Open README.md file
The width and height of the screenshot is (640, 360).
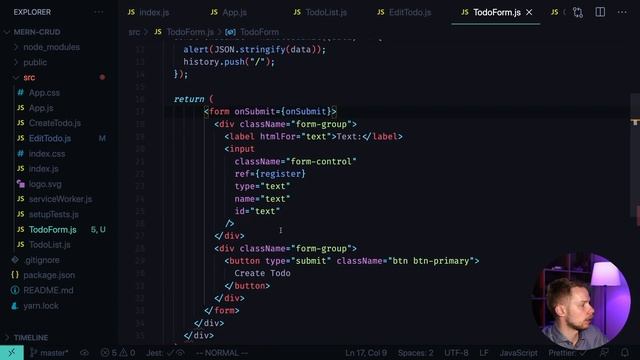pos(48,290)
